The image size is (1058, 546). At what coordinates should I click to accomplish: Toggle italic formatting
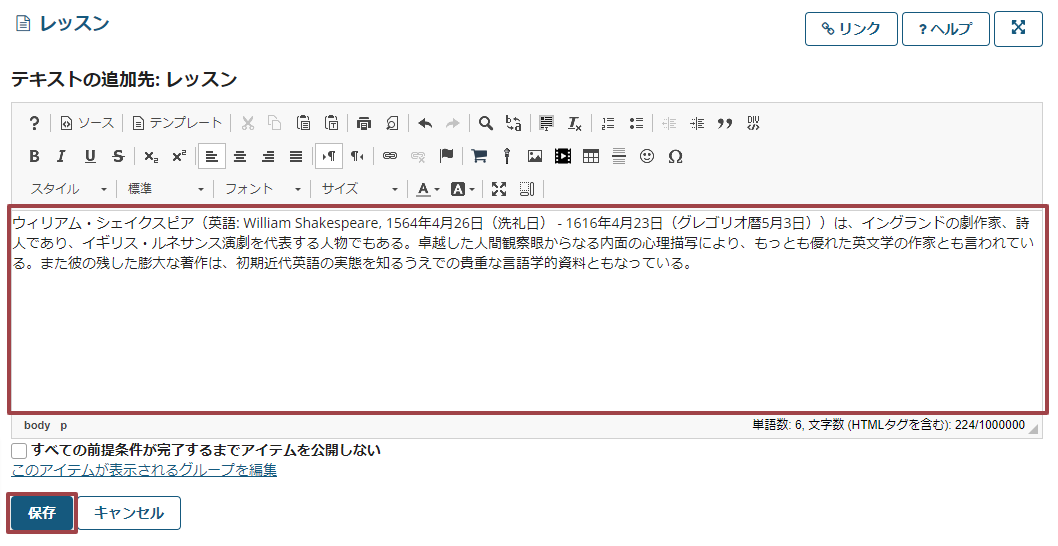tap(61, 157)
